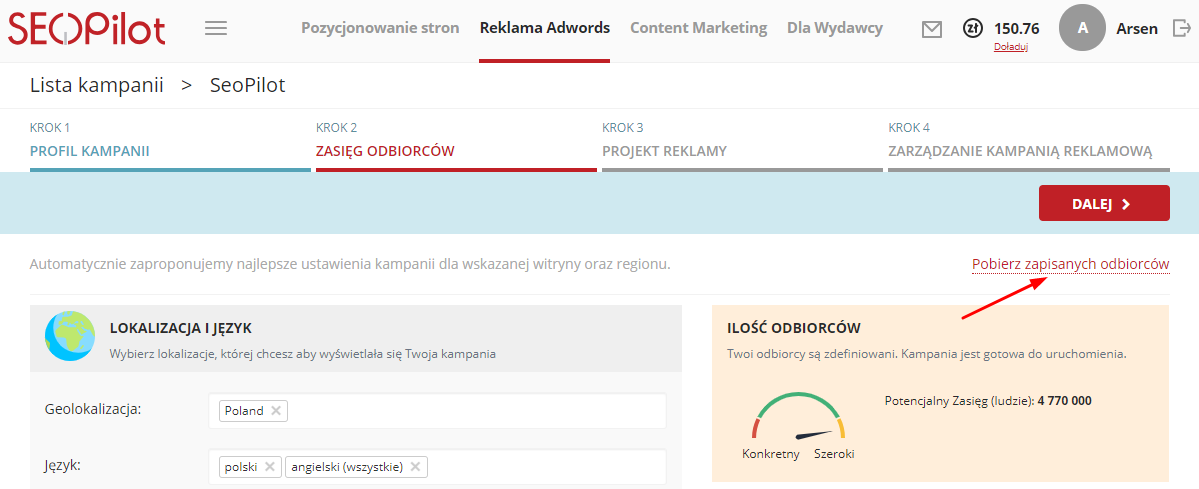Click the user avatar circle 'A'

tap(1082, 29)
